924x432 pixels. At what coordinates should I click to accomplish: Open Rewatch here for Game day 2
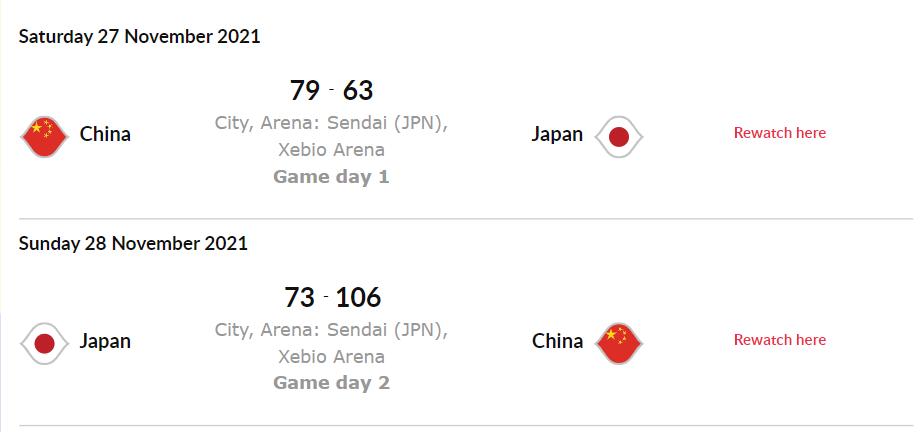pyautogui.click(x=779, y=340)
